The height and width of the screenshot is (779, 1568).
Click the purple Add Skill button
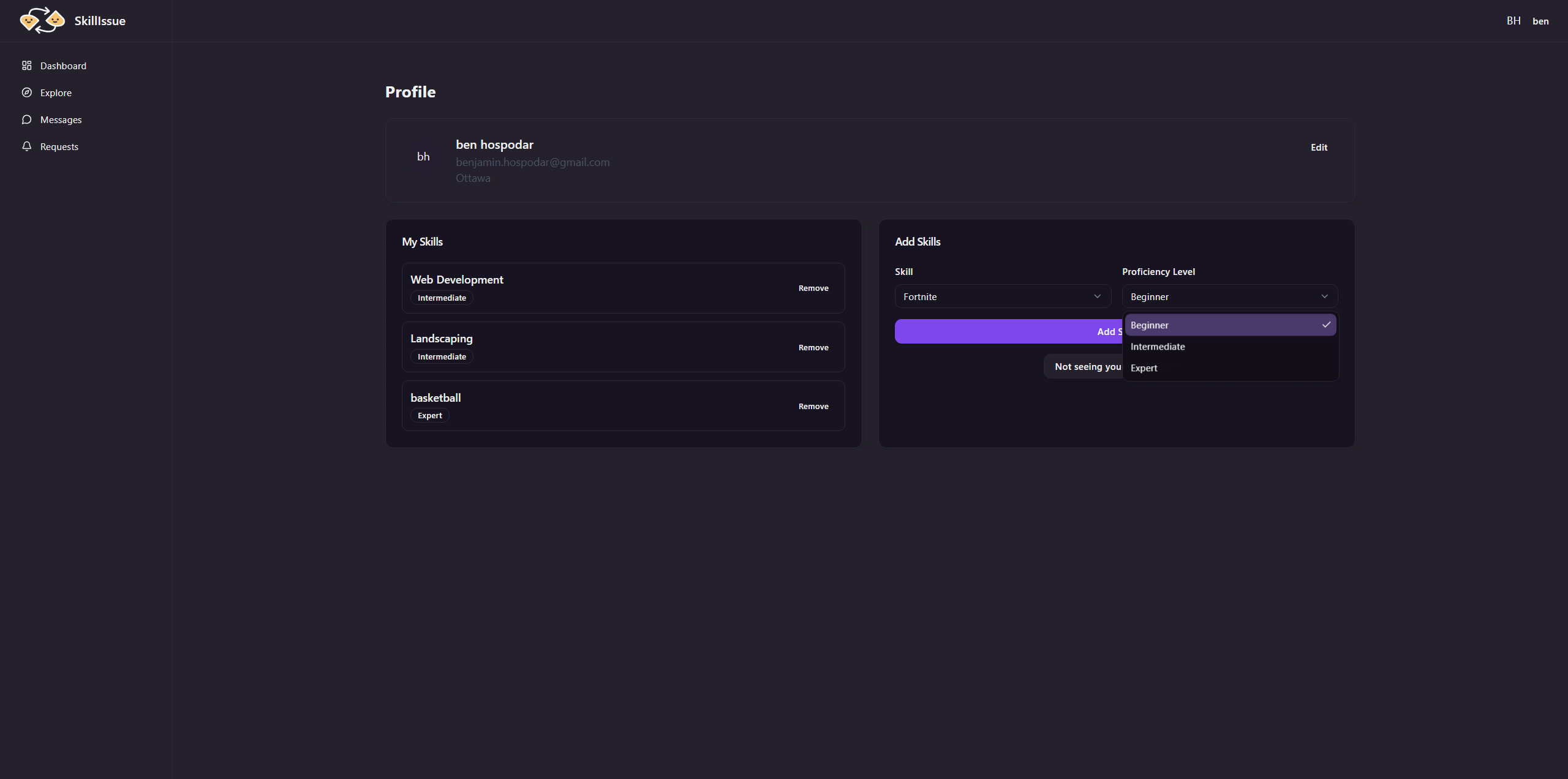pyautogui.click(x=1008, y=331)
